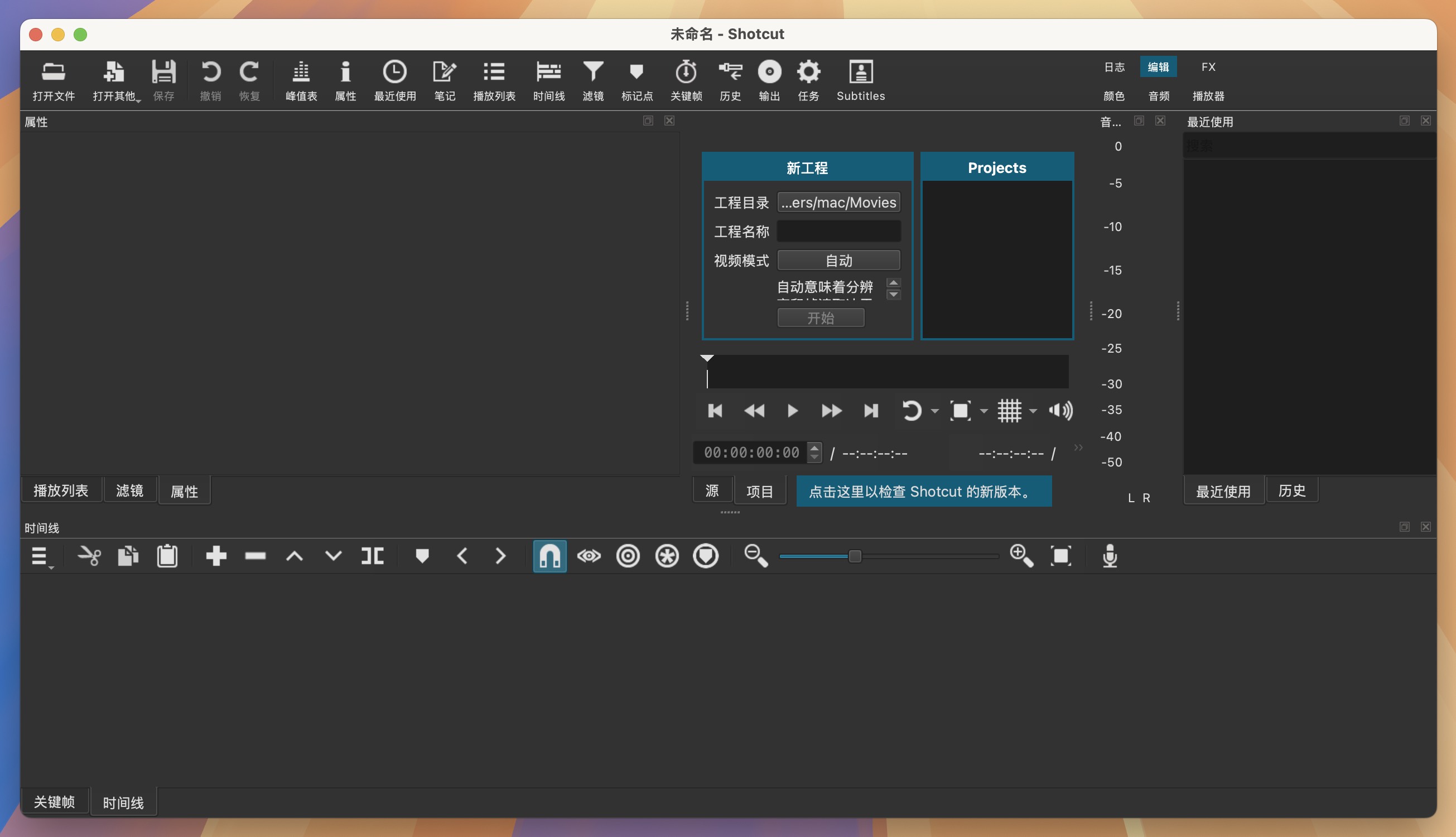This screenshot has height=837, width=1456.
Task: Expand the loop options arrow
Action: (934, 411)
